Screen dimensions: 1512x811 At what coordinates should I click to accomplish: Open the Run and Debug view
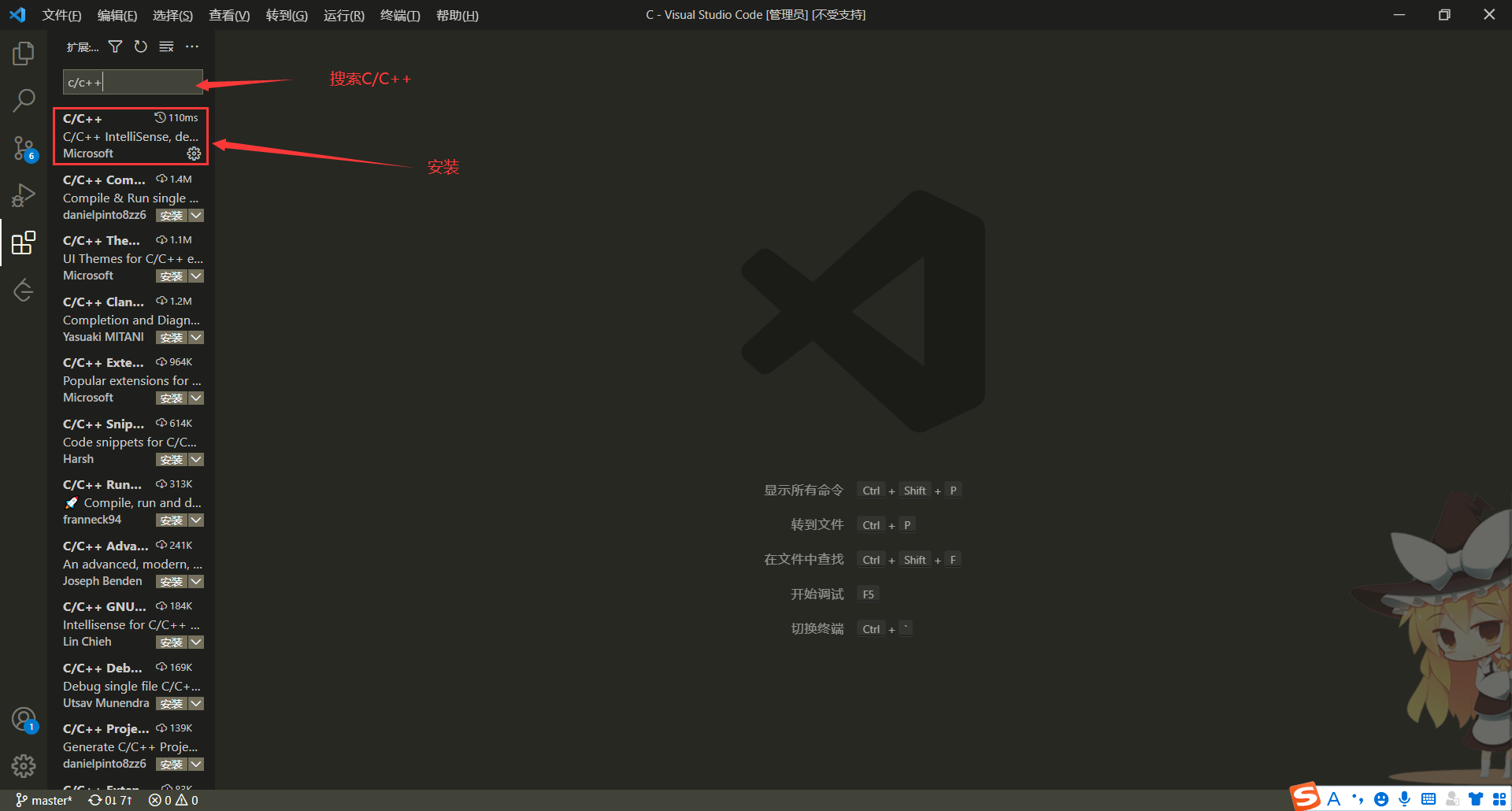point(24,194)
